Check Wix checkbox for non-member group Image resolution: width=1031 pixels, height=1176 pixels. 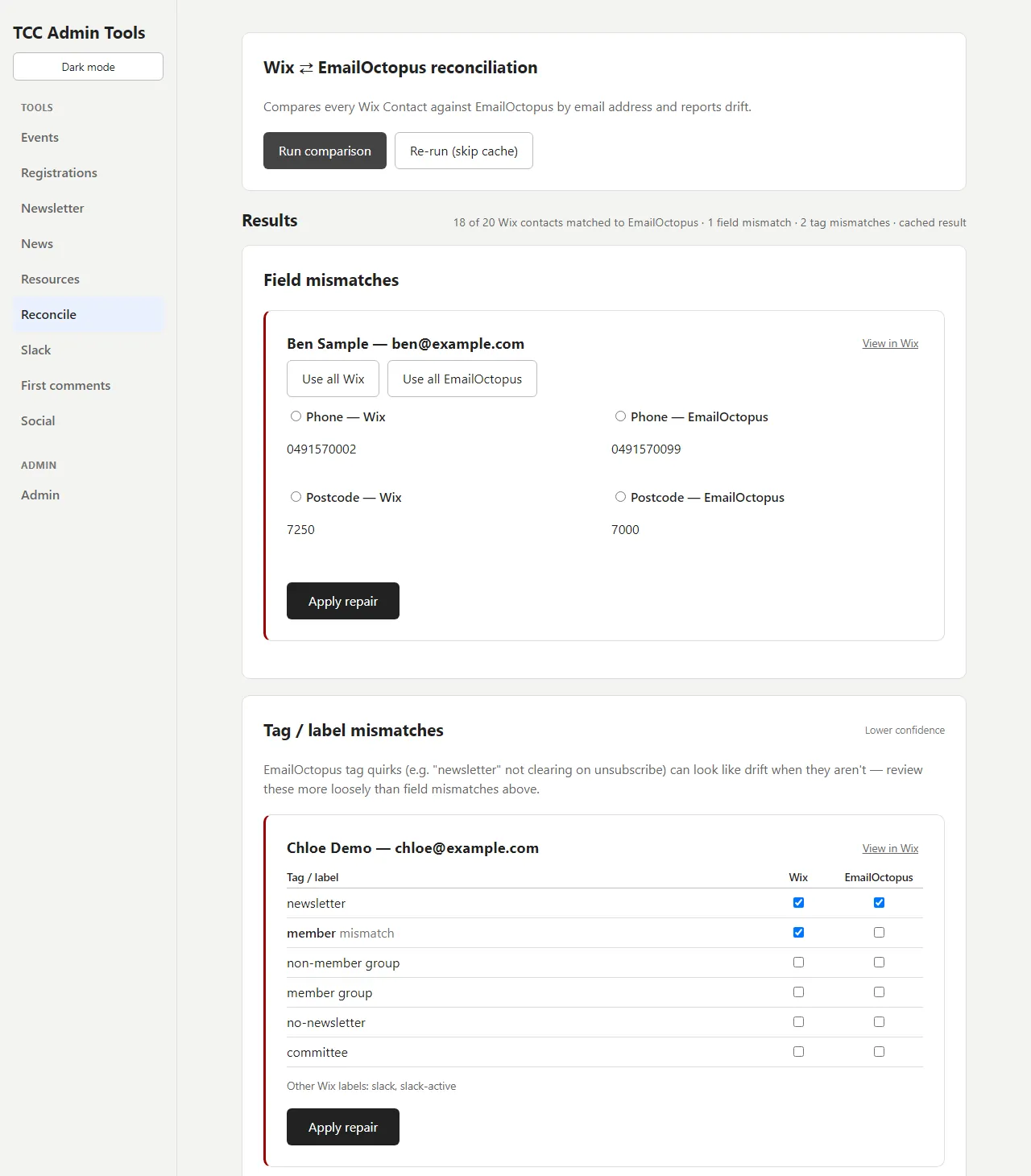click(x=798, y=963)
